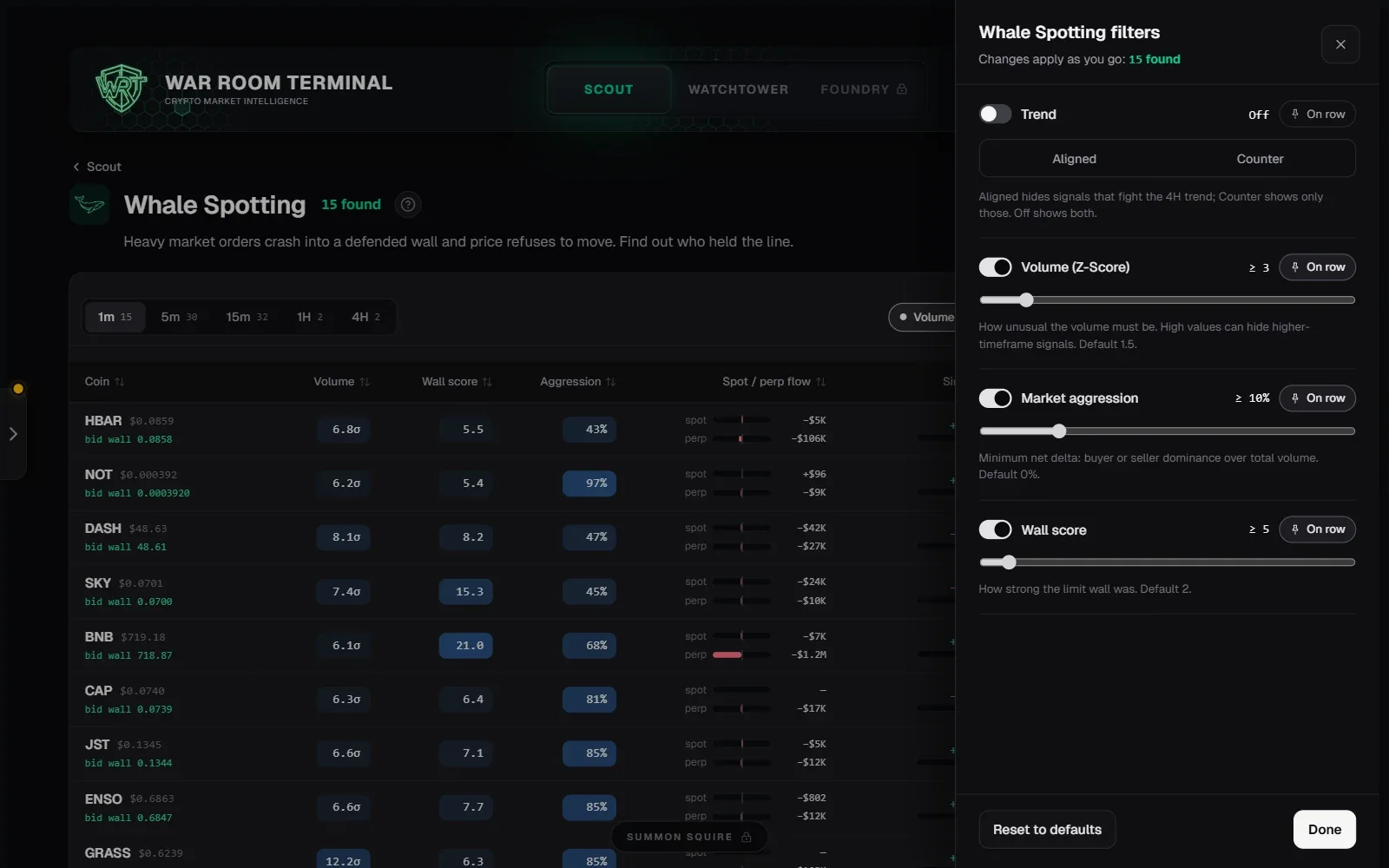Open the HBAR coin row
This screenshot has width=1389, height=868.
(x=512, y=429)
